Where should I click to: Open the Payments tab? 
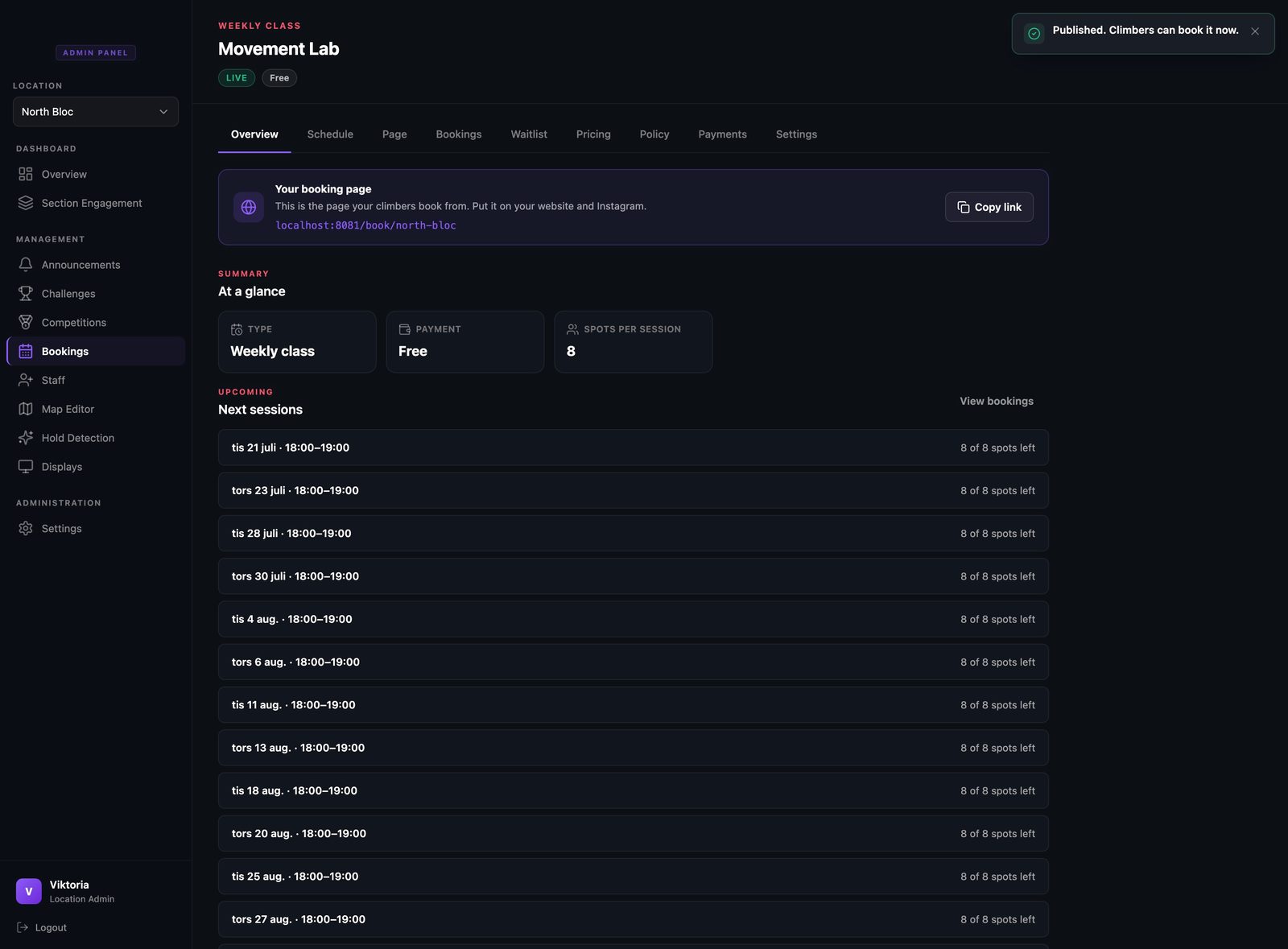723,134
